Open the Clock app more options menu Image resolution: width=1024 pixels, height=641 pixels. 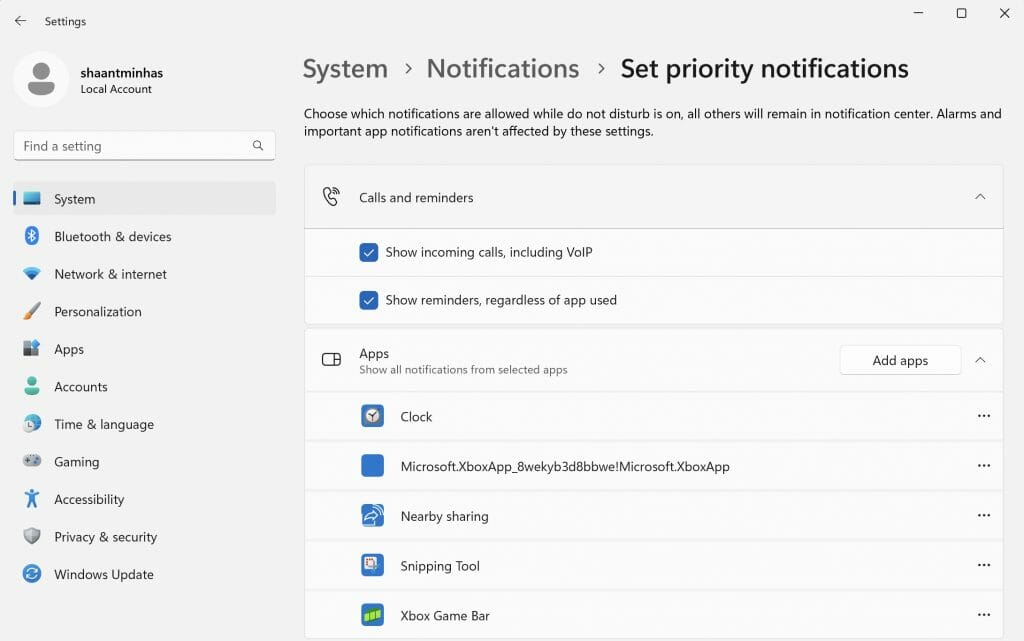(984, 416)
